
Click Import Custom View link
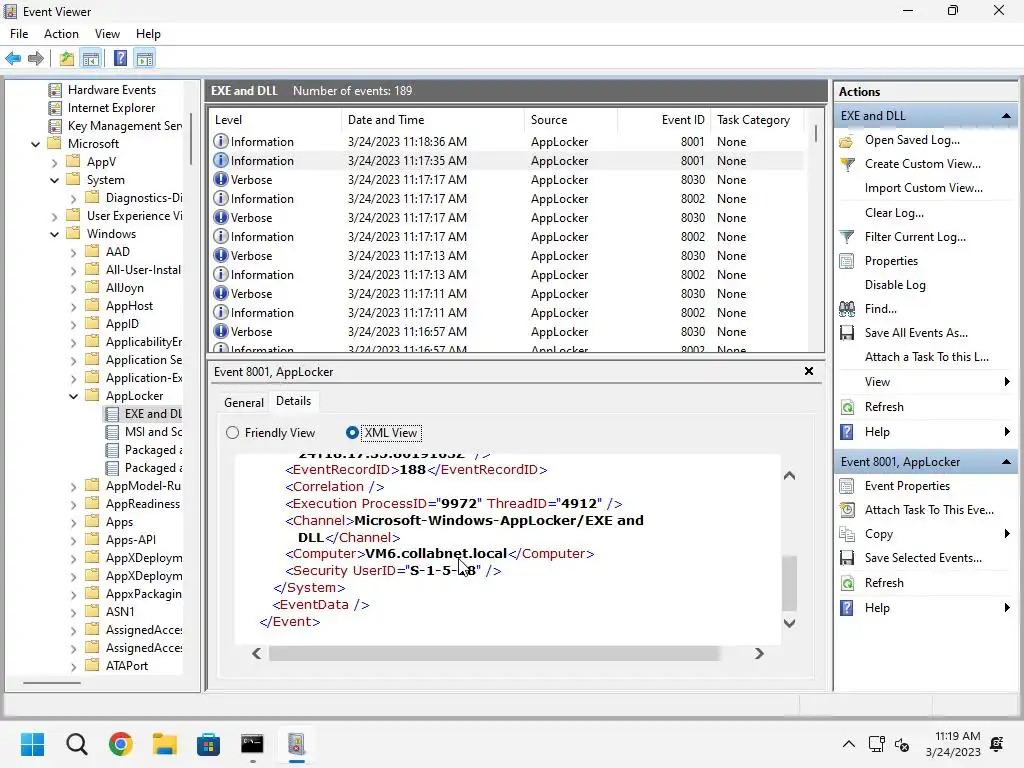(x=923, y=188)
